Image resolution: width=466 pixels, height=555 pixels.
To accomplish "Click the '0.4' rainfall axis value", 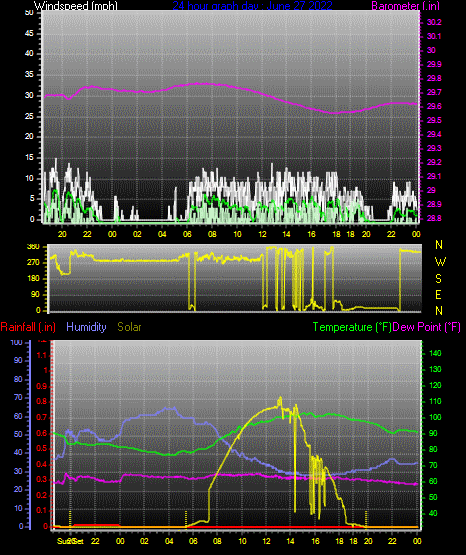I will [x=41, y=464].
